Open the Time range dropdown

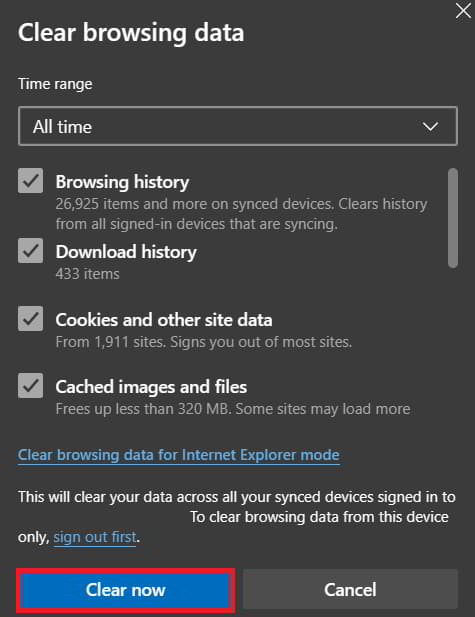[x=238, y=126]
